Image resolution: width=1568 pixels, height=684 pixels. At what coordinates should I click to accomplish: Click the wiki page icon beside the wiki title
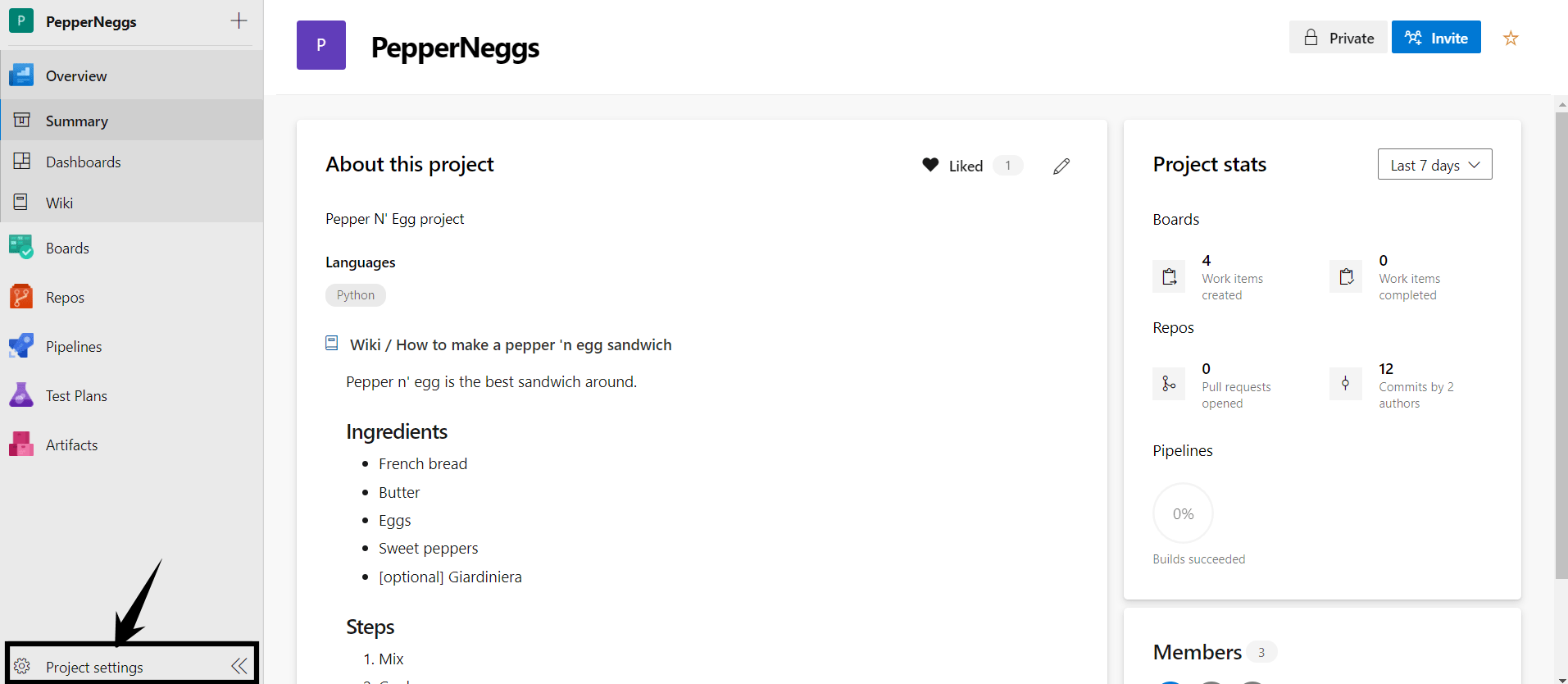(x=332, y=343)
